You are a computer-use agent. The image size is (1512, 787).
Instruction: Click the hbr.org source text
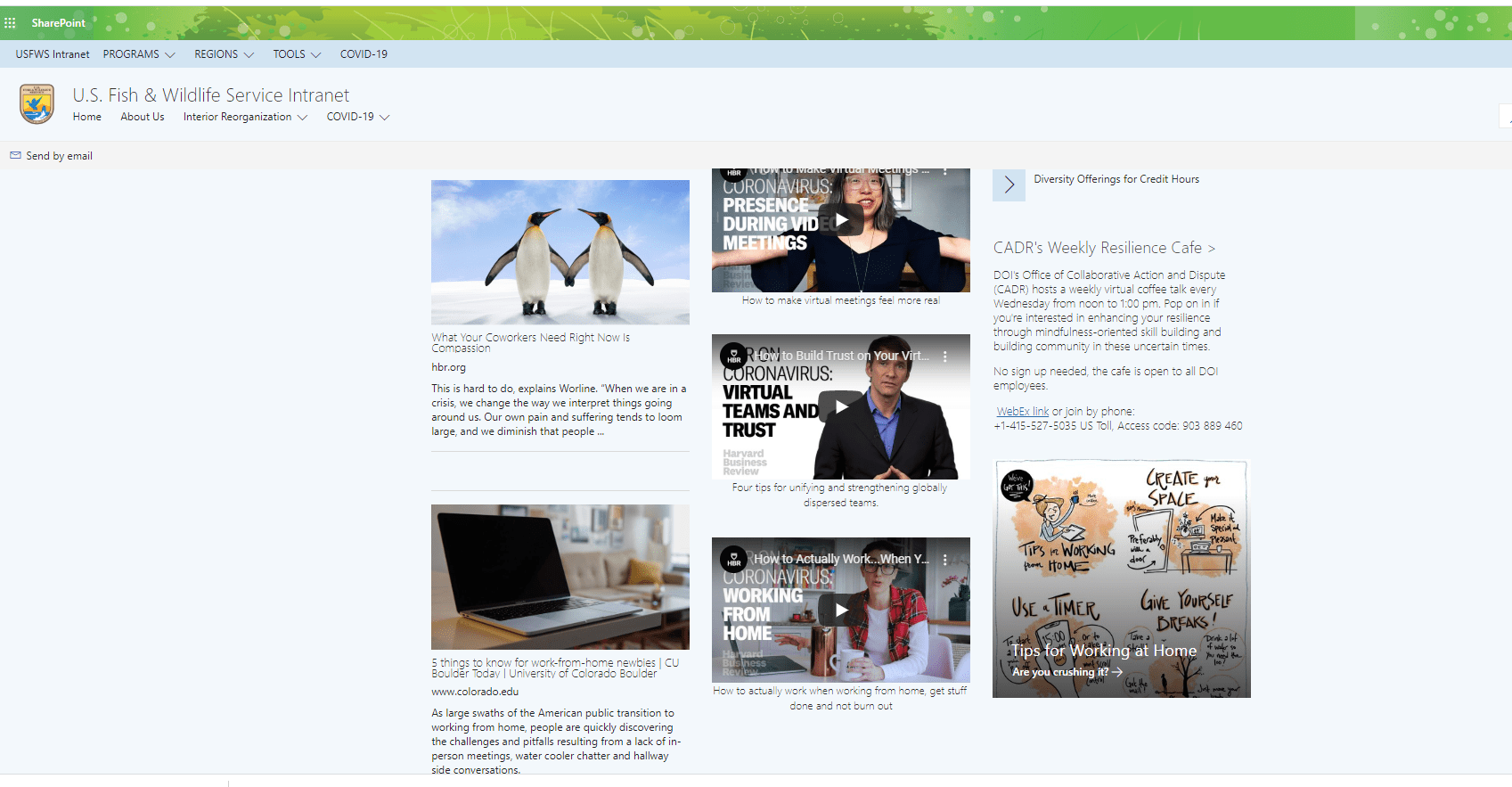point(449,367)
